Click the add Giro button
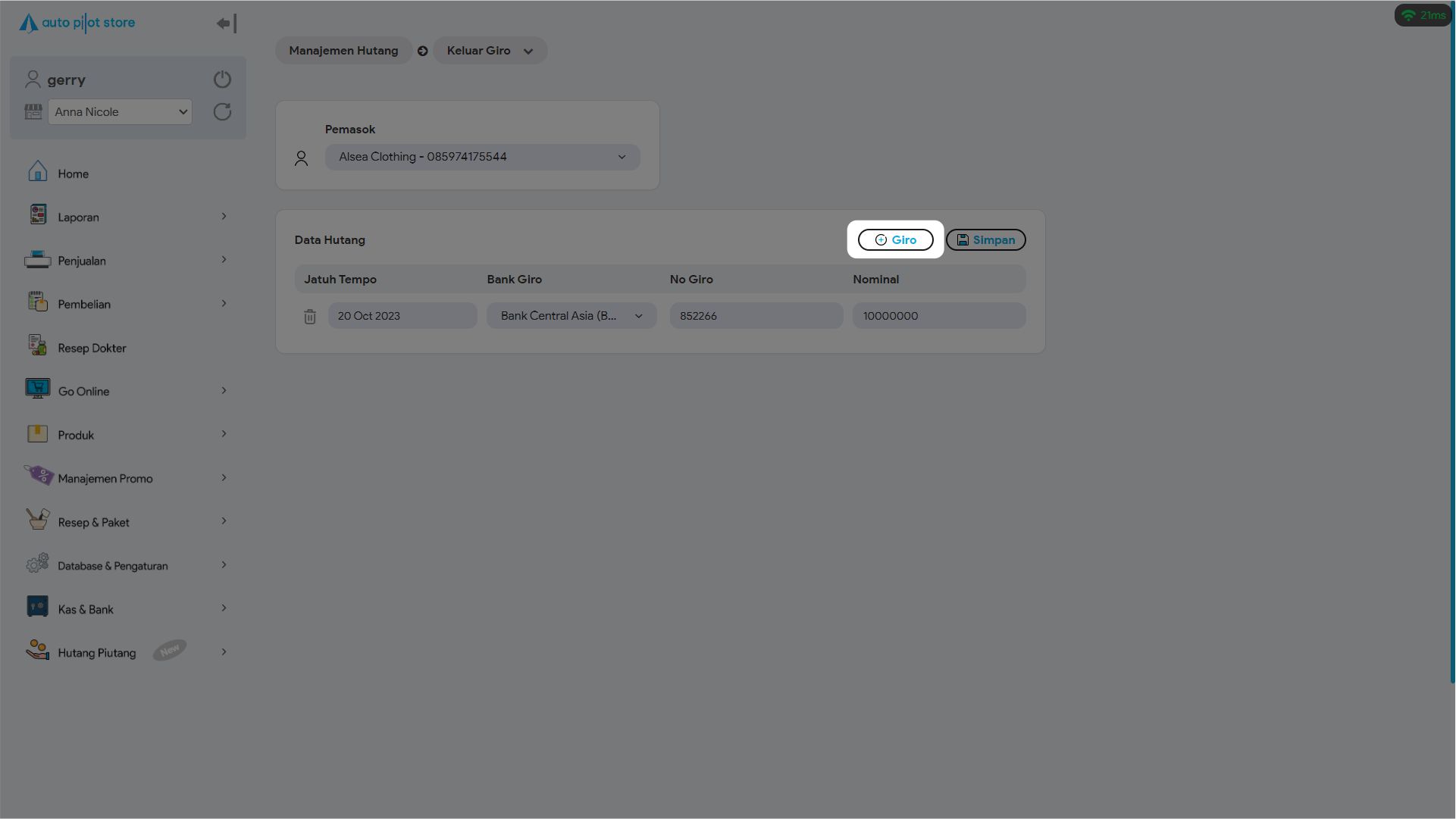Viewport: 1456px width, 819px height. tap(895, 240)
